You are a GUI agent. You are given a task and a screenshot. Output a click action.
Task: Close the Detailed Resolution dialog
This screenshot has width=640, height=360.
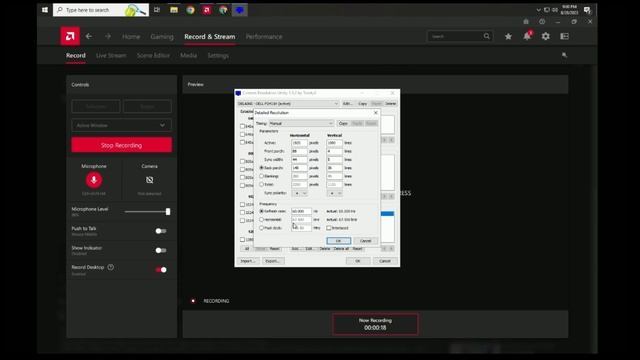(376, 113)
